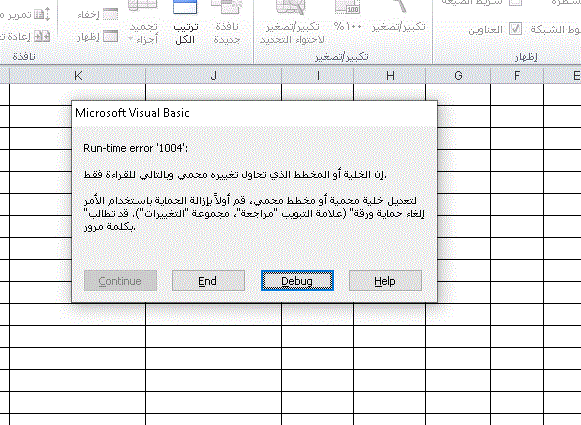
Task: Click the Help button in error dialog
Action: click(385, 281)
